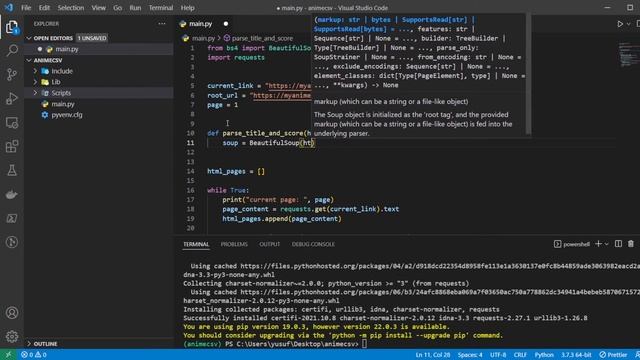Click CRLF line ending status item
Screen dimensions: 640x360
coord(520,355)
